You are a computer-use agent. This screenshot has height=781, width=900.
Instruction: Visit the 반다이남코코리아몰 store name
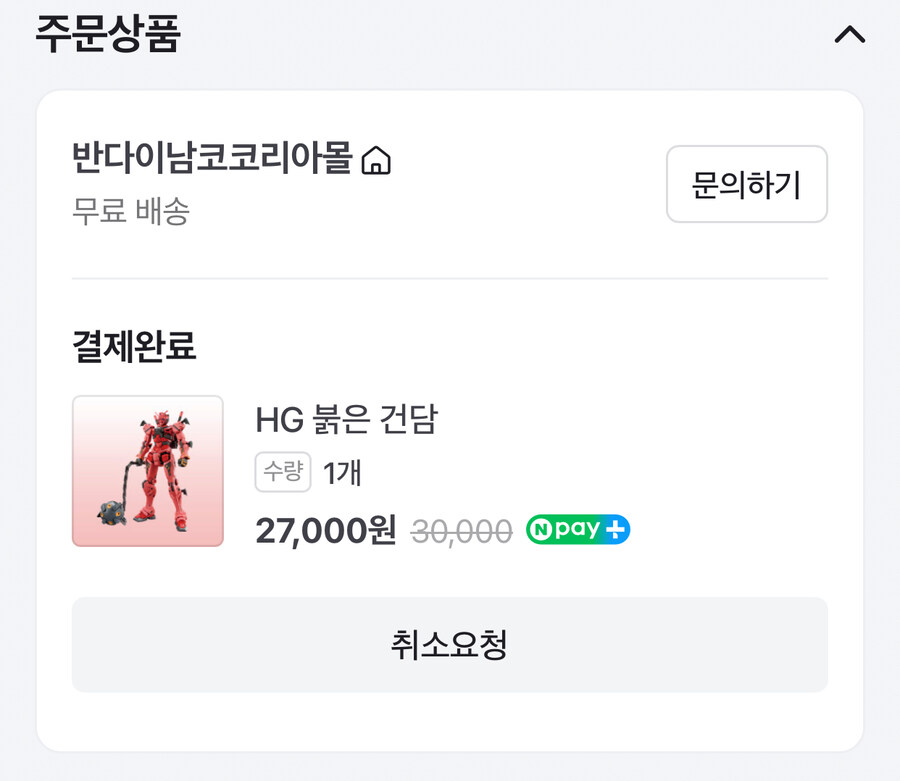click(213, 159)
